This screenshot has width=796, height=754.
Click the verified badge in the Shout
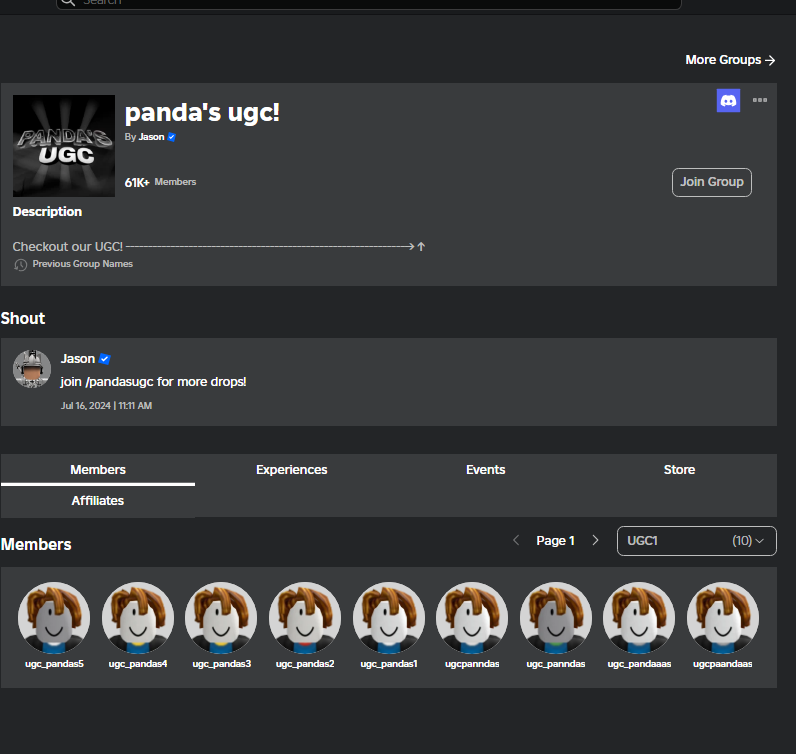click(105, 359)
